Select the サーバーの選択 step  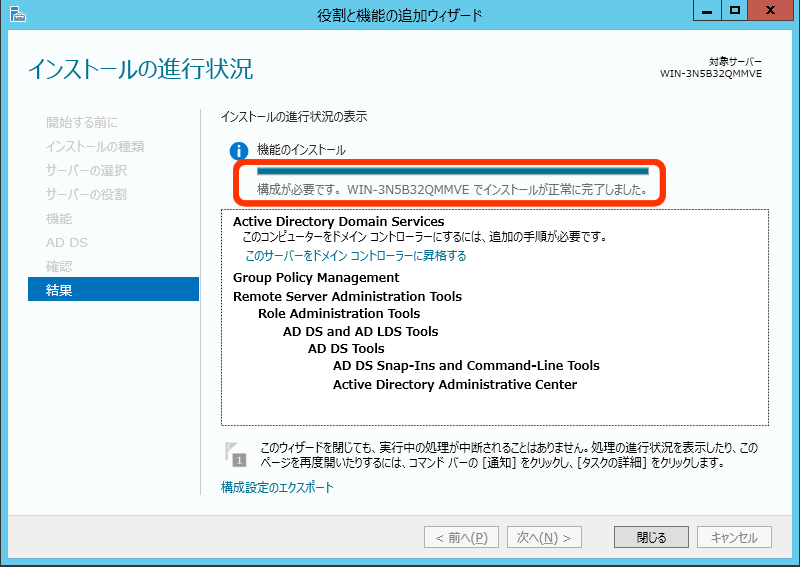tap(86, 170)
